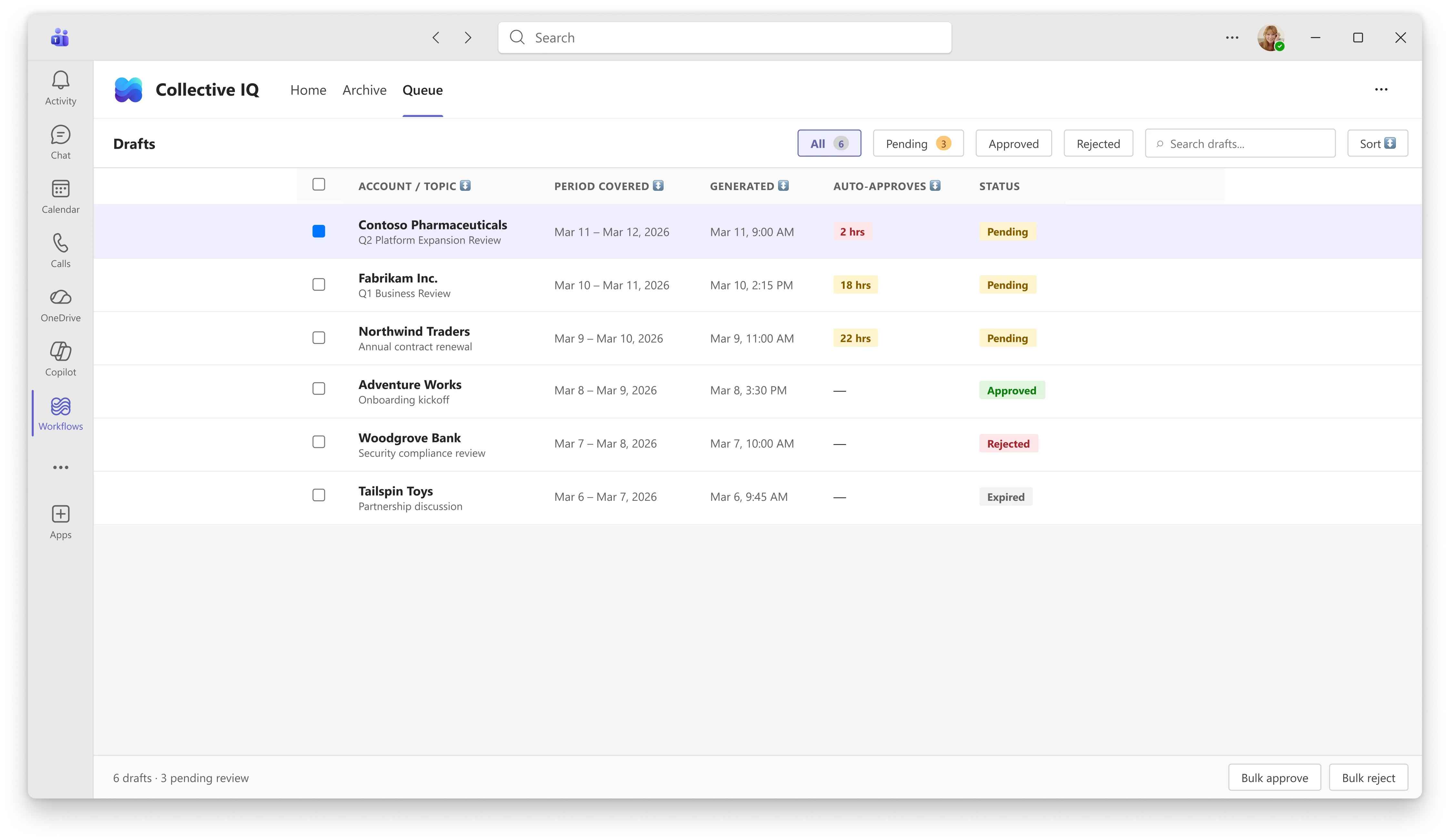Show more sidebar apps ellipsis
This screenshot has height=840, width=1450.
coord(60,467)
